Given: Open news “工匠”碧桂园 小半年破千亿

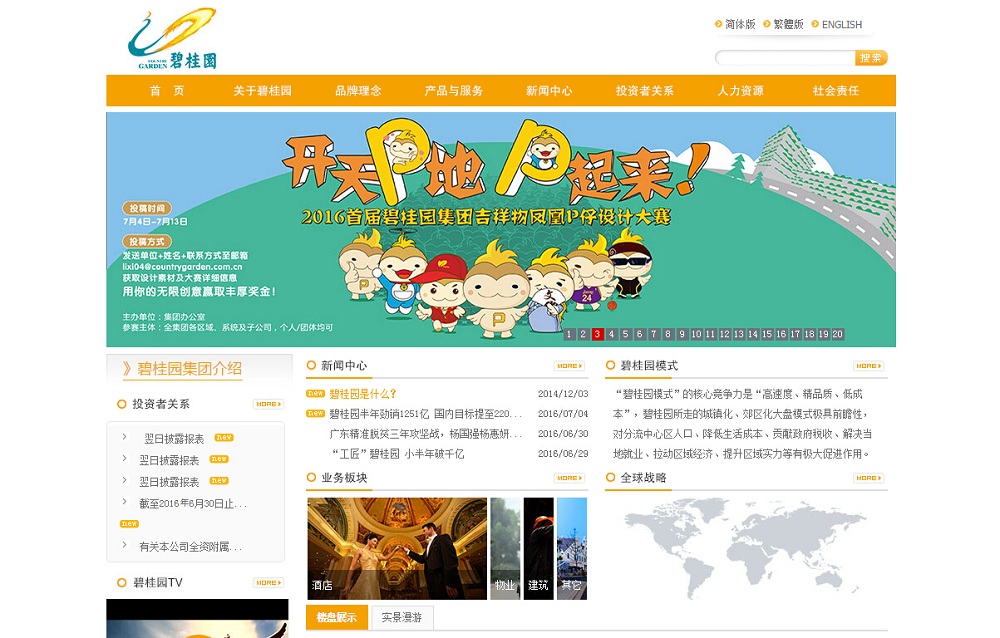Looking at the screenshot, I should tap(398, 454).
